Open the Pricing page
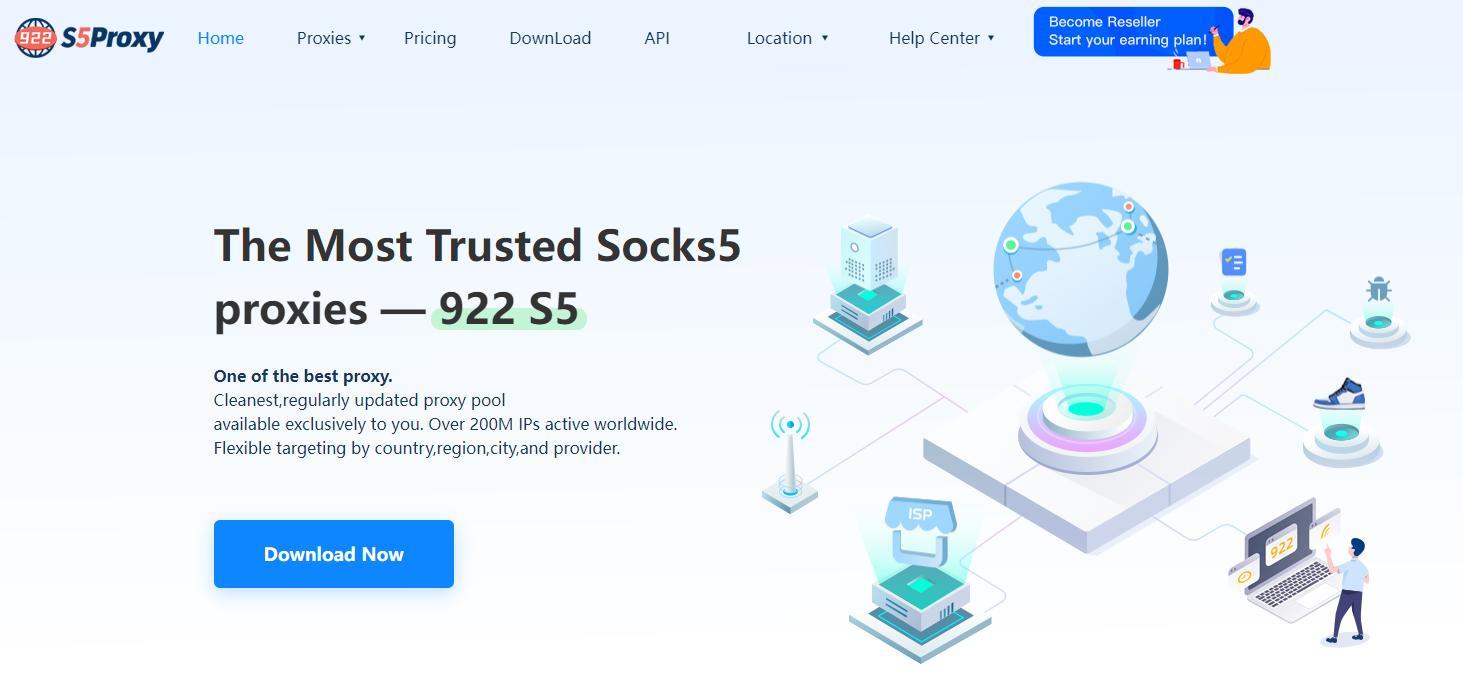 point(430,38)
